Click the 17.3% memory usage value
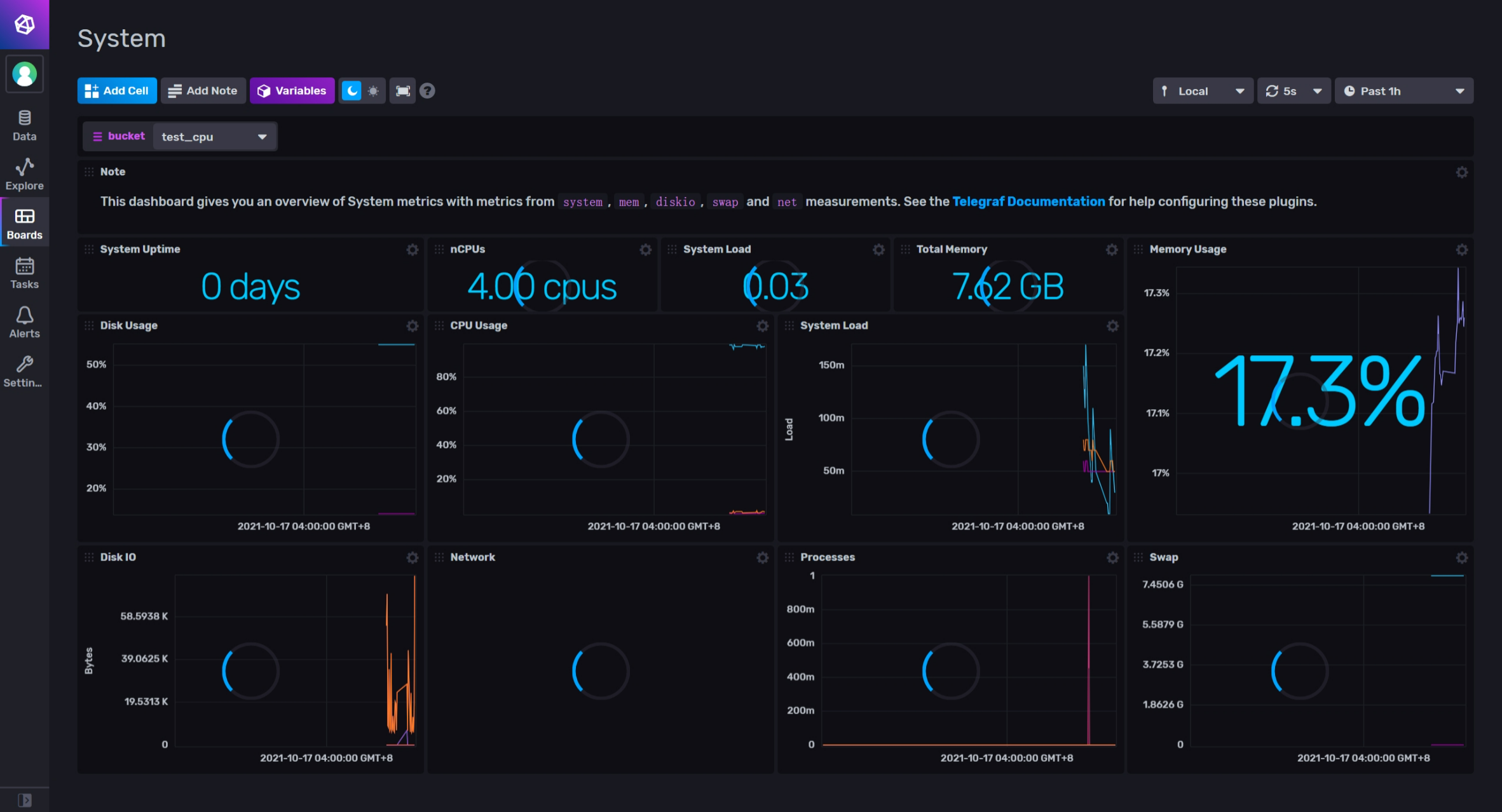1502x812 pixels. coord(1321,391)
